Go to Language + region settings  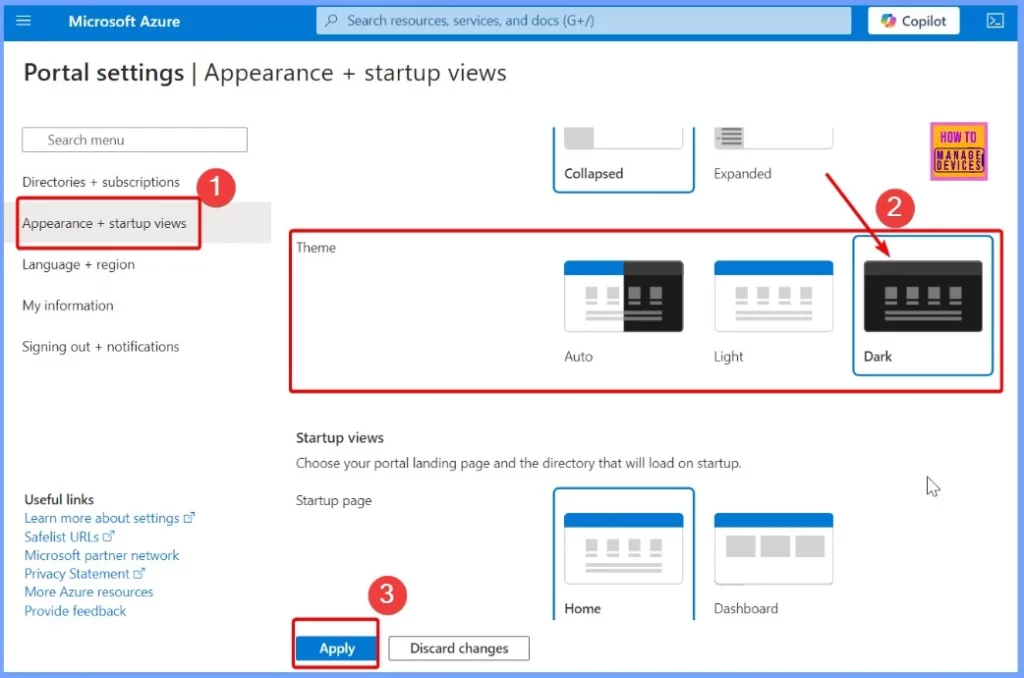click(78, 265)
